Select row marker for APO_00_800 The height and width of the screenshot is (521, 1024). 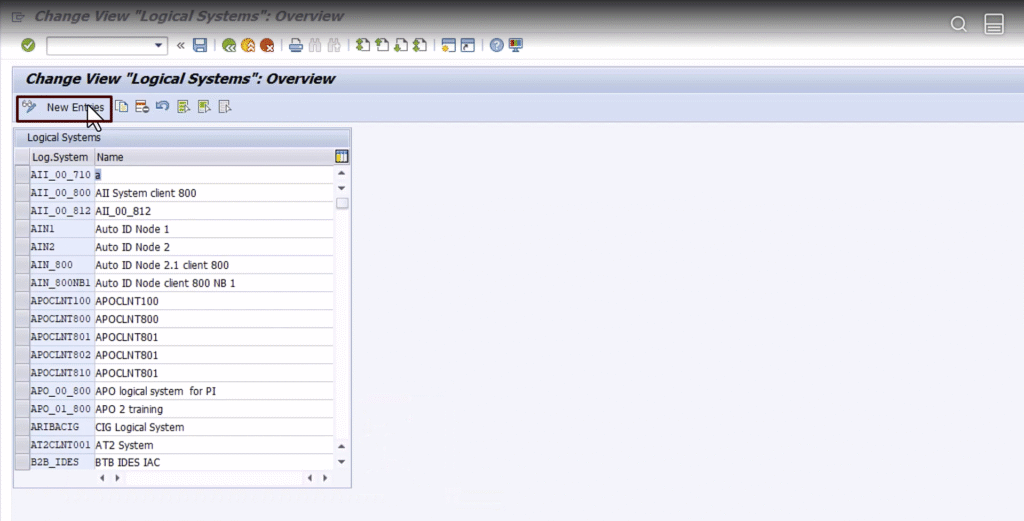click(x=22, y=391)
